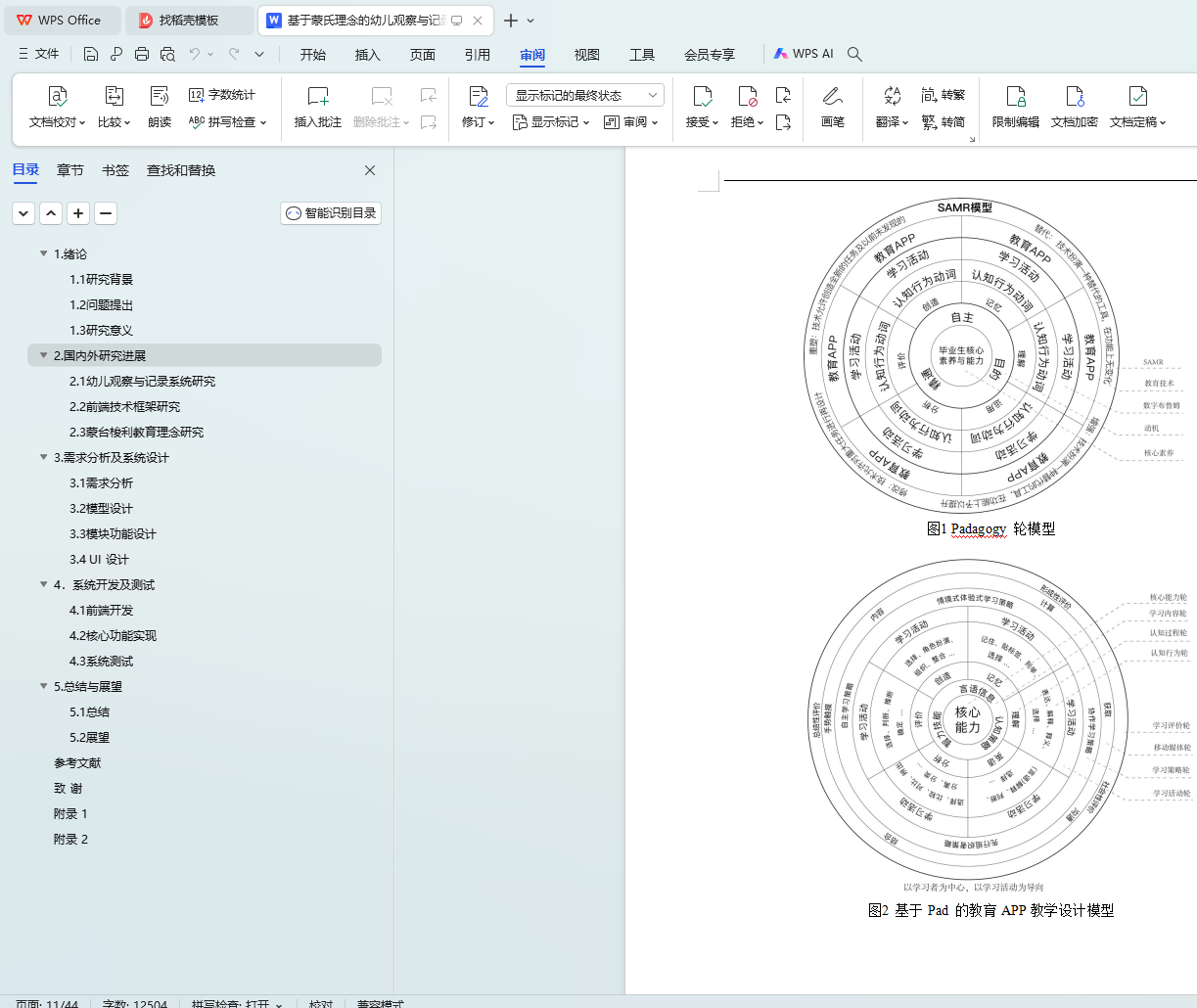Viewport: 1197px width, 1008px height.
Task: Switch to the 章节 pane tab
Action: pyautogui.click(x=70, y=170)
